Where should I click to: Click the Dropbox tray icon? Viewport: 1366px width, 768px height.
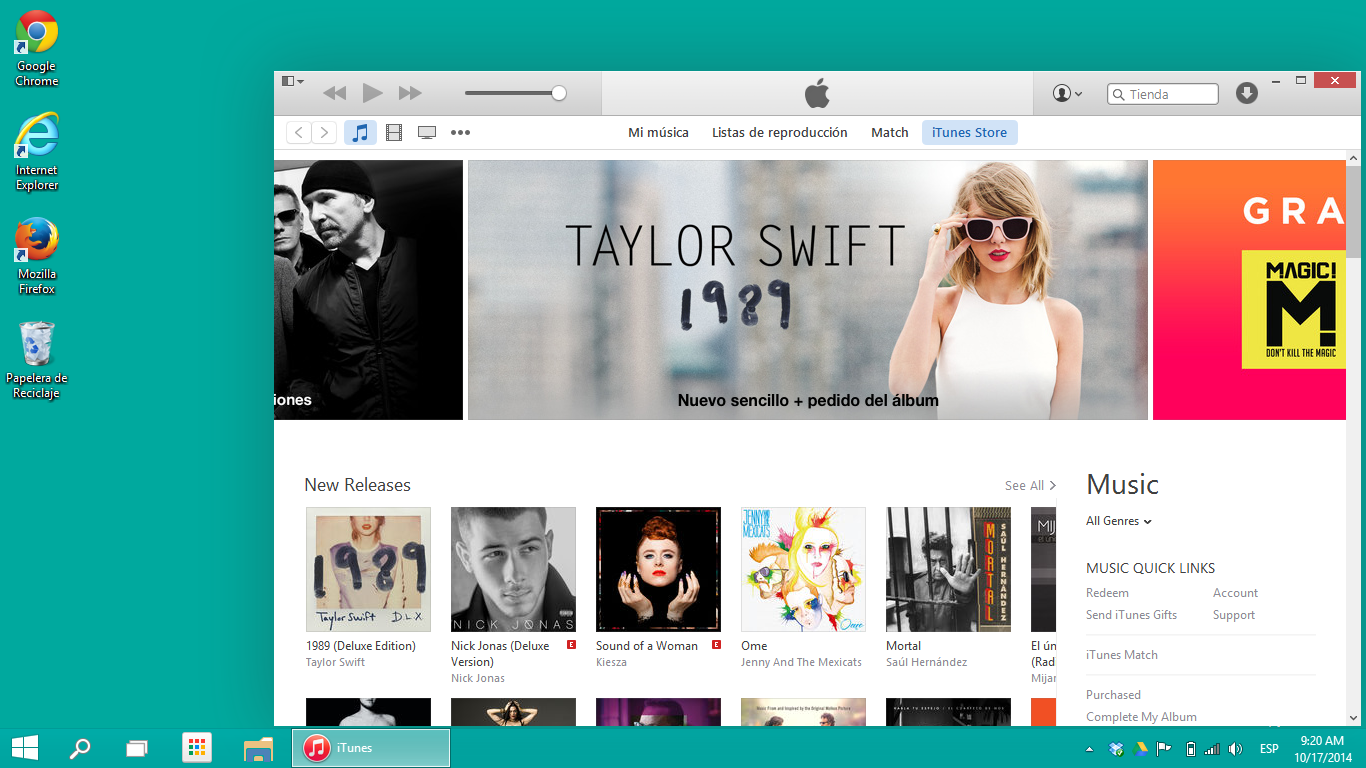(1116, 749)
